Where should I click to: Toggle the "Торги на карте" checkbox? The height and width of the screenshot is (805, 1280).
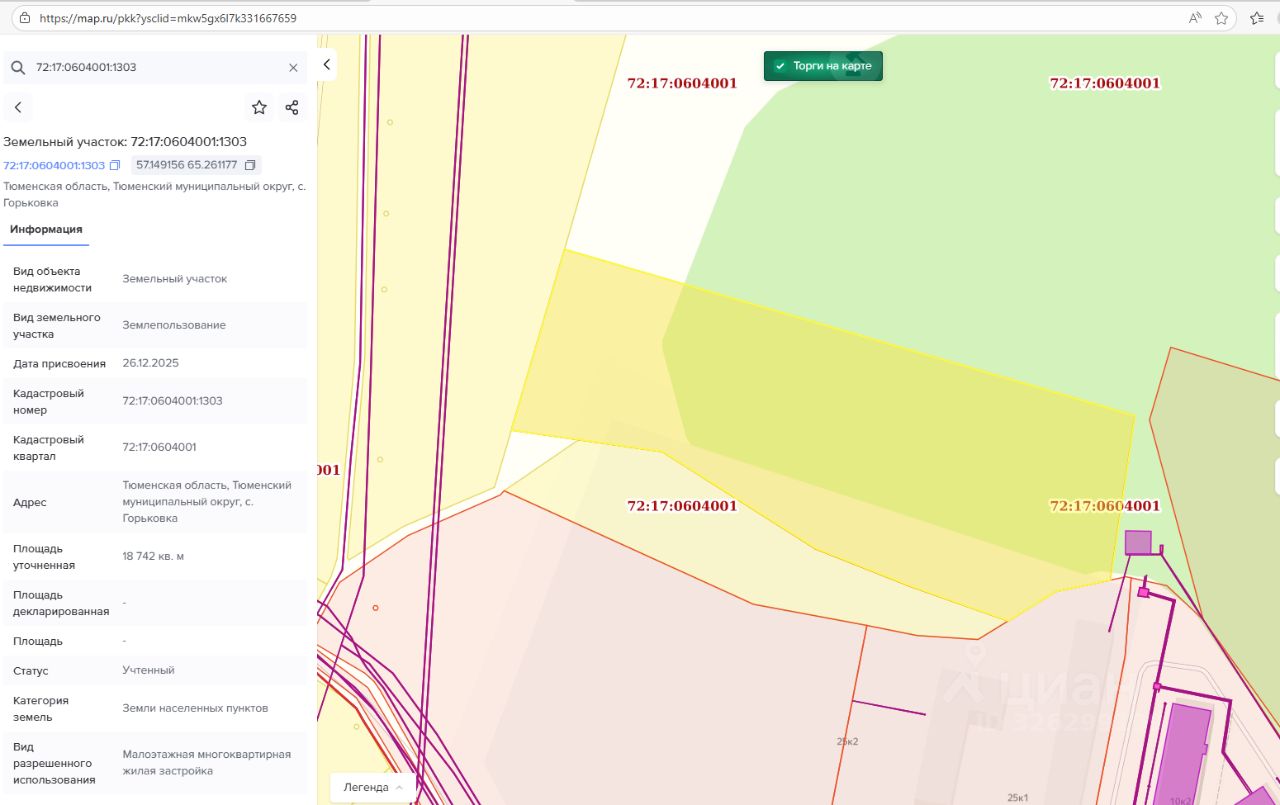[781, 66]
